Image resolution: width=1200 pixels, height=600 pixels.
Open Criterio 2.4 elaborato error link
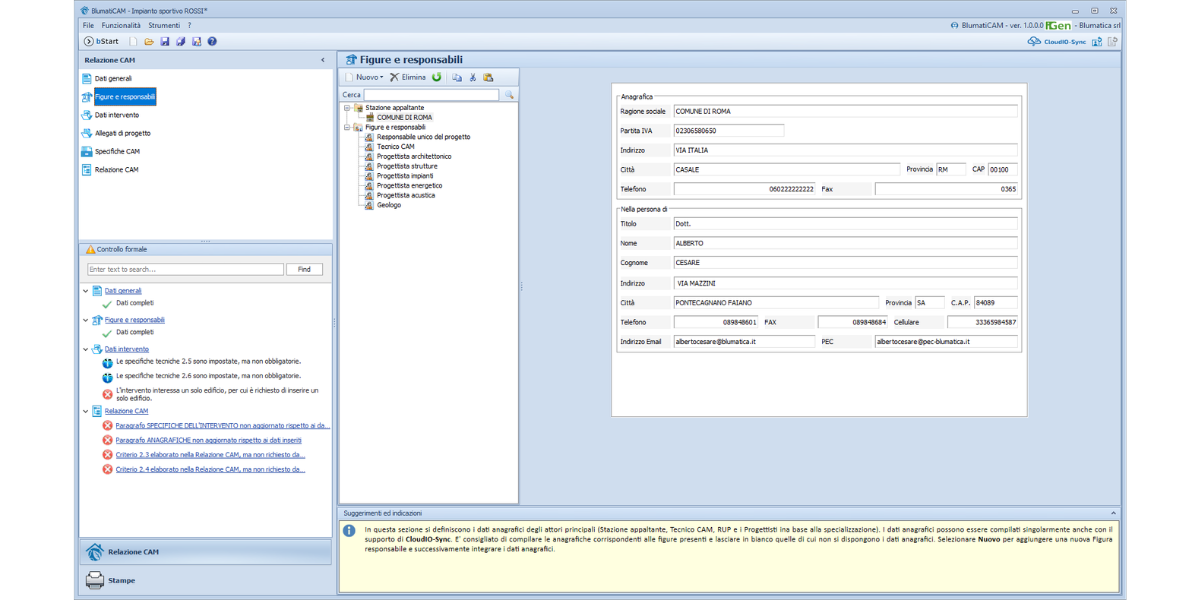(x=210, y=469)
